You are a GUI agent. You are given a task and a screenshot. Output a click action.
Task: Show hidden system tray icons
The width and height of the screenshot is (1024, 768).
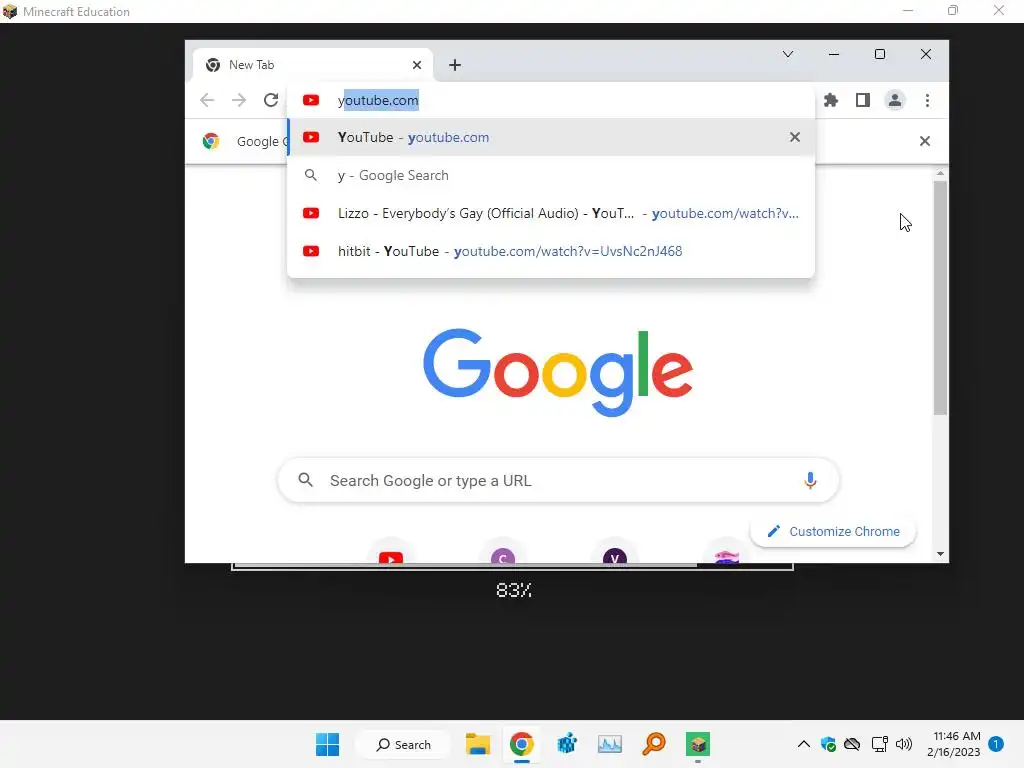pos(804,744)
